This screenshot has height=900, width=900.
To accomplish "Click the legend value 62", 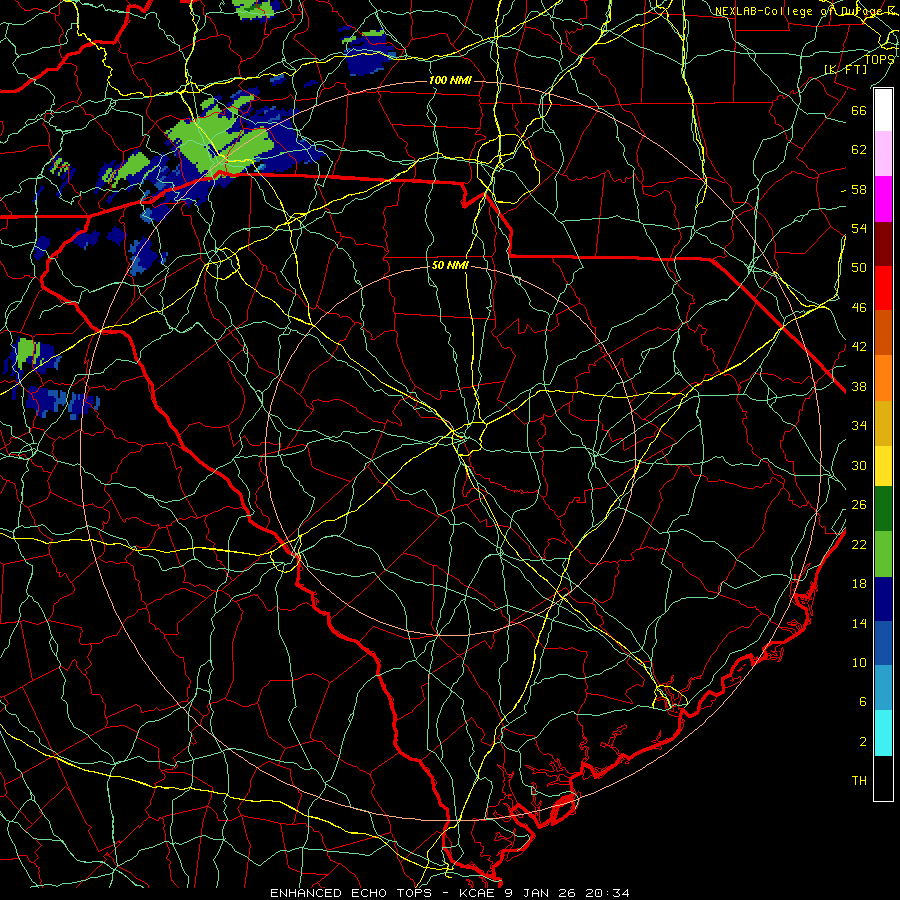I will pos(859,150).
